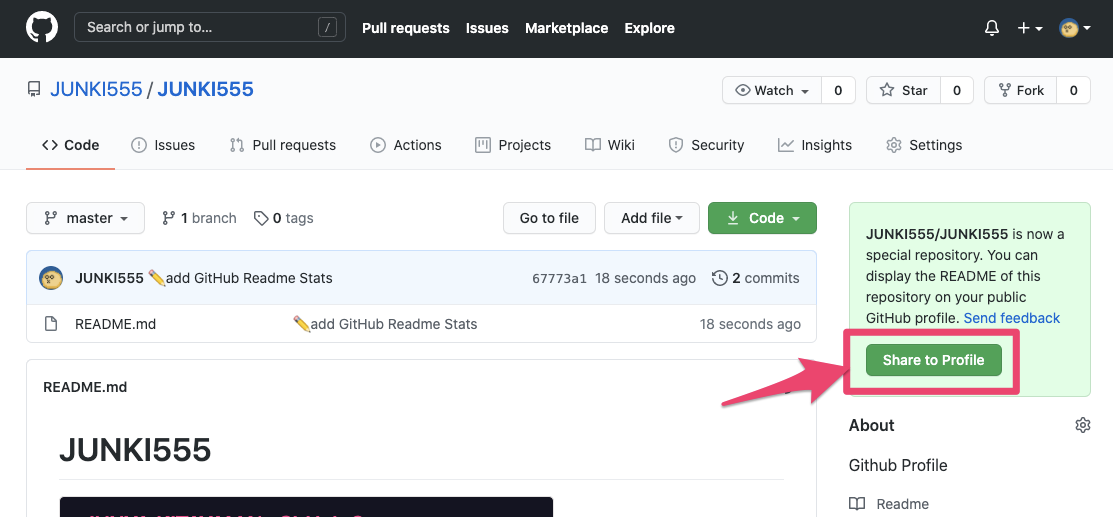Open the notifications bell
The width and height of the screenshot is (1113, 517).
pos(992,28)
